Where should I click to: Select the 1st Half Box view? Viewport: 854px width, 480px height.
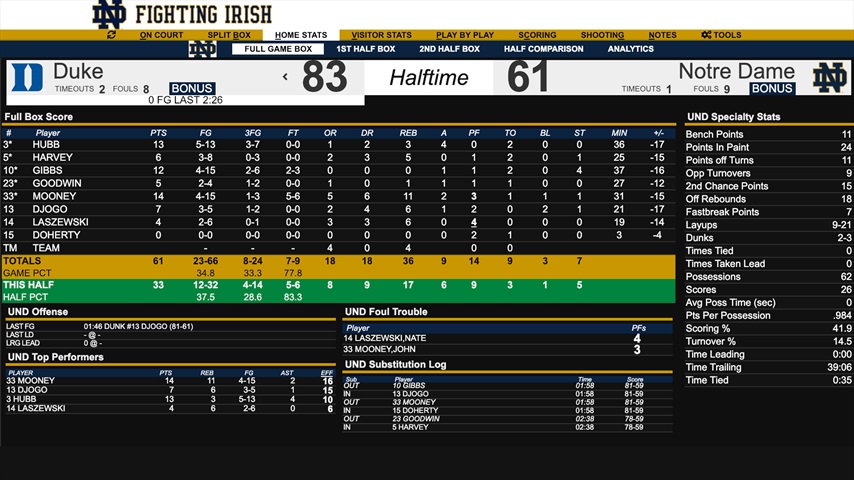tap(365, 49)
